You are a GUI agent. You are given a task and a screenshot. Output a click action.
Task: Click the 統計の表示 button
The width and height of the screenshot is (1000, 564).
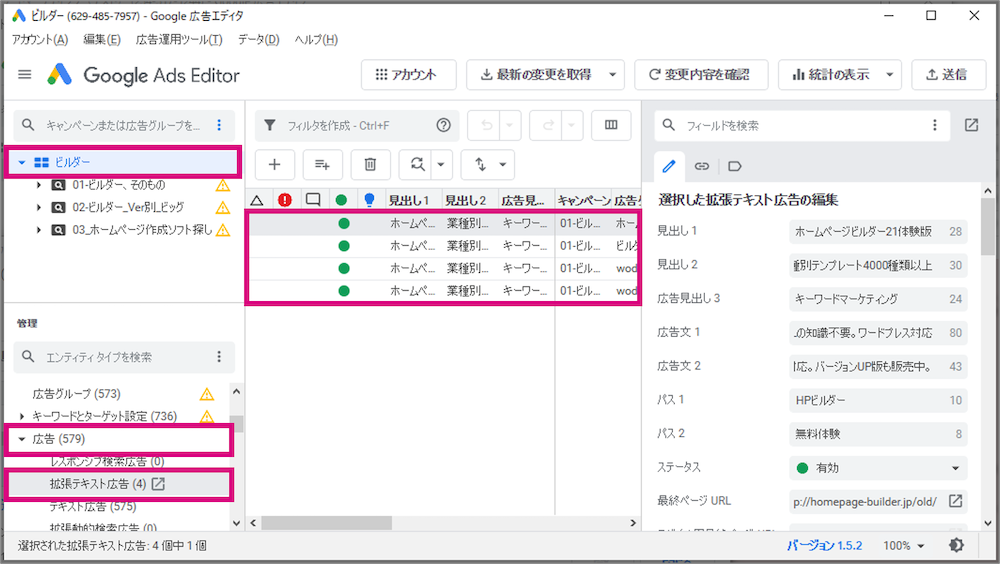pyautogui.click(x=830, y=75)
